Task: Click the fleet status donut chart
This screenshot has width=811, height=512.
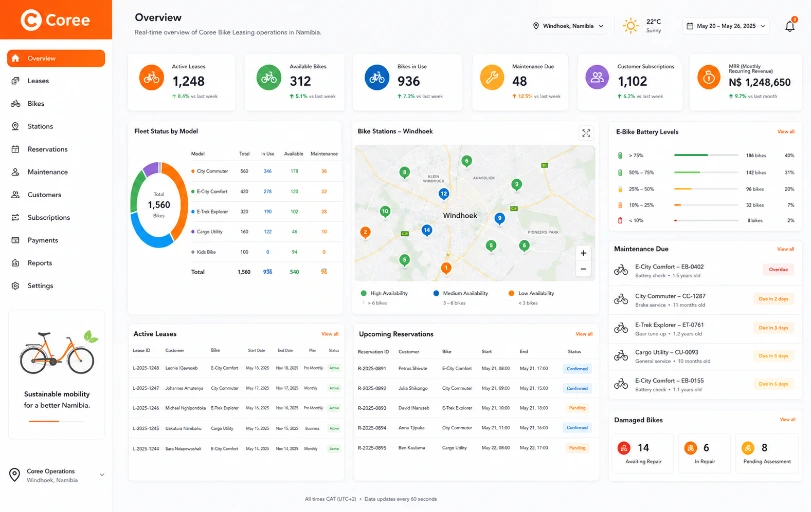Action: click(159, 205)
